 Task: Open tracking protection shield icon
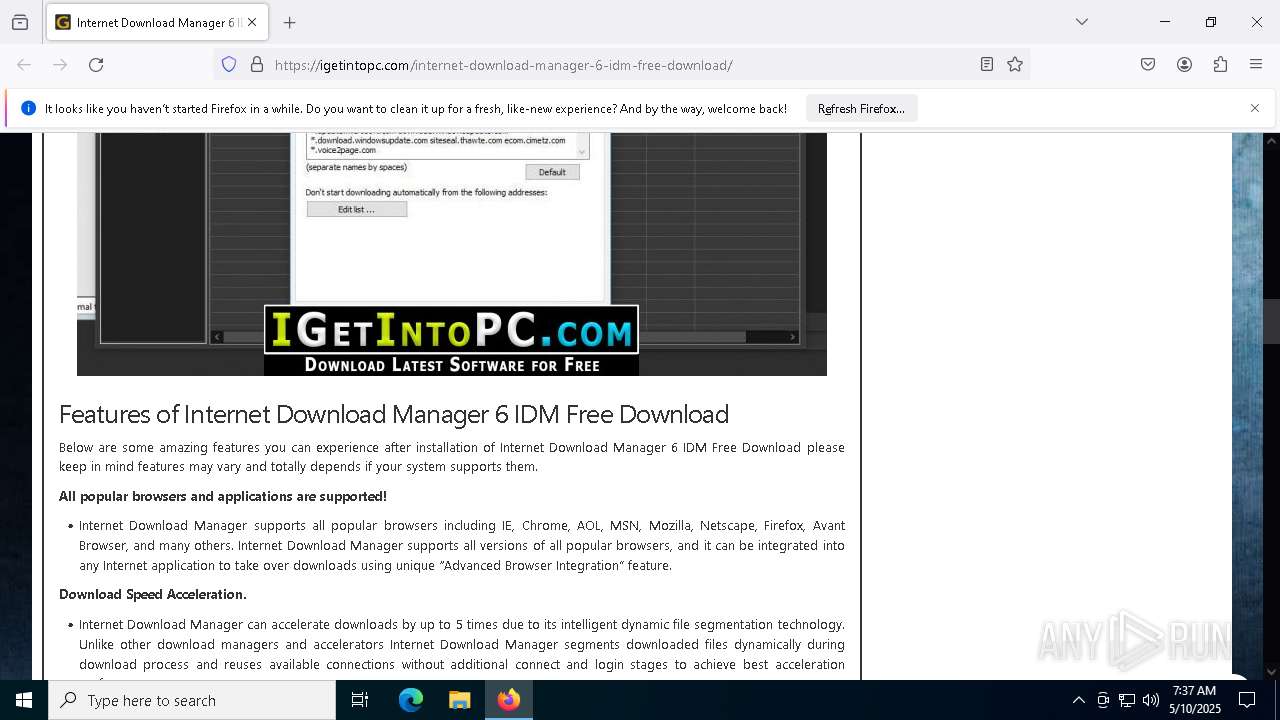229,65
